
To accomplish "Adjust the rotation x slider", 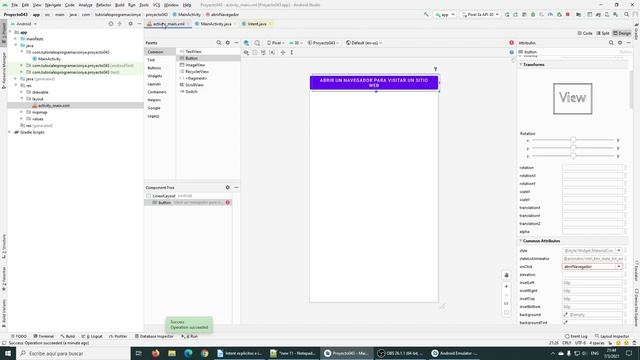I will click(x=573, y=140).
